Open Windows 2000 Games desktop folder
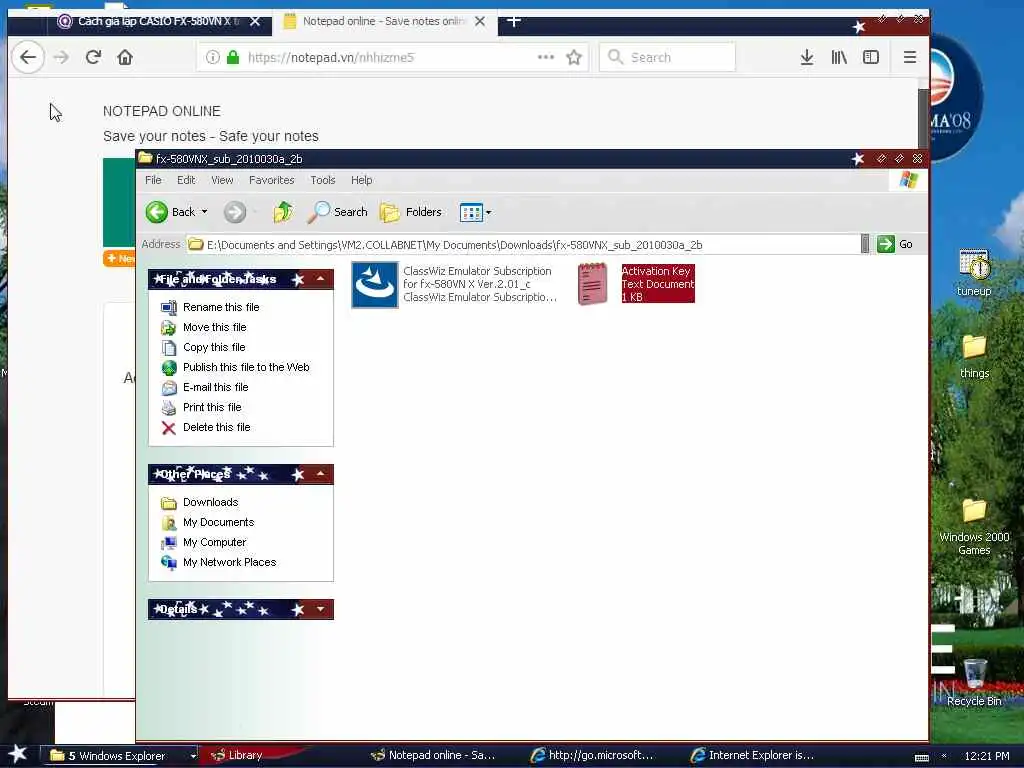 coord(974,526)
